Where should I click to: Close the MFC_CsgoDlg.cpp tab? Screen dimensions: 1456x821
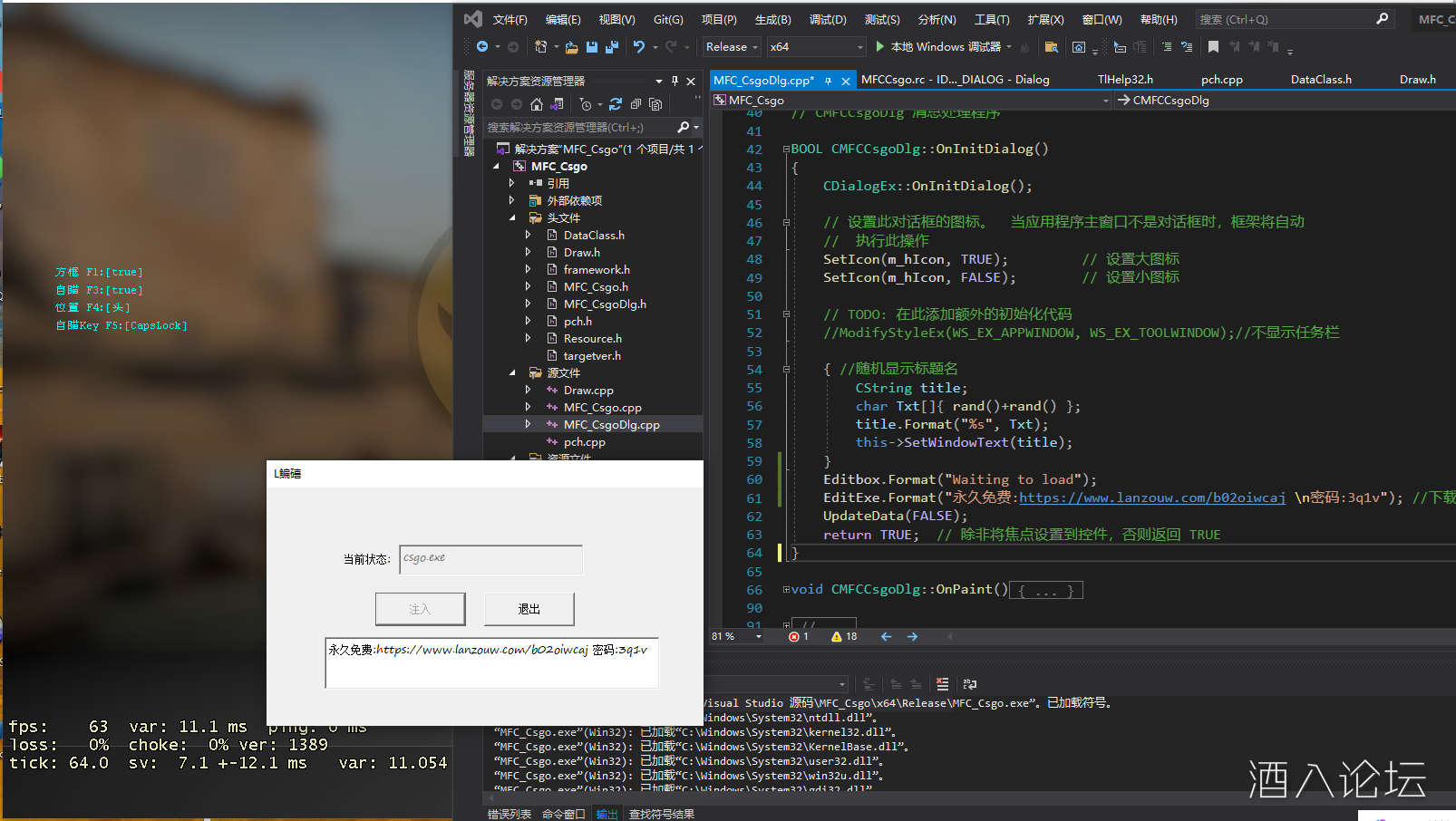click(x=846, y=81)
